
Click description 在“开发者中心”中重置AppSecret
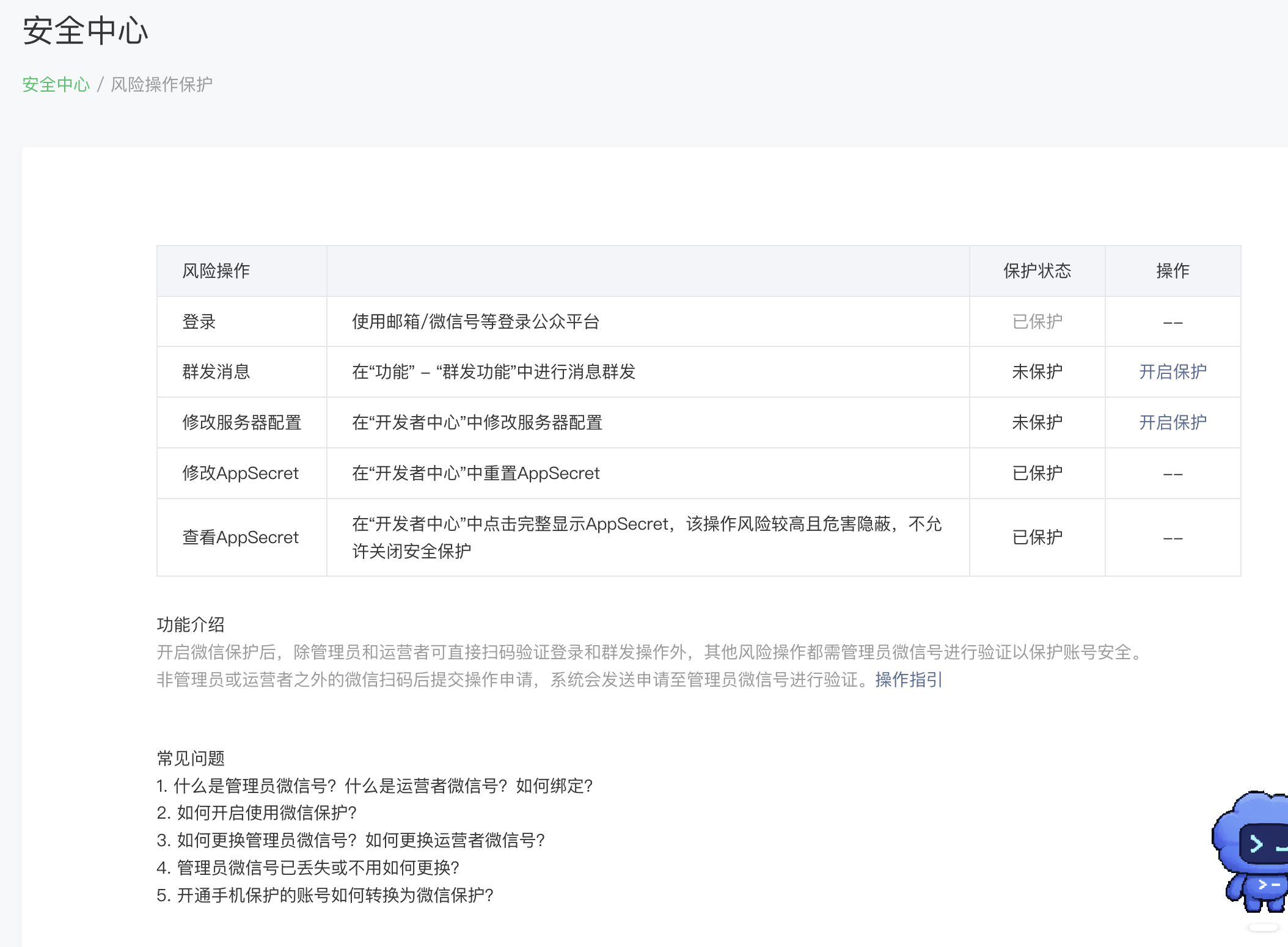click(475, 473)
